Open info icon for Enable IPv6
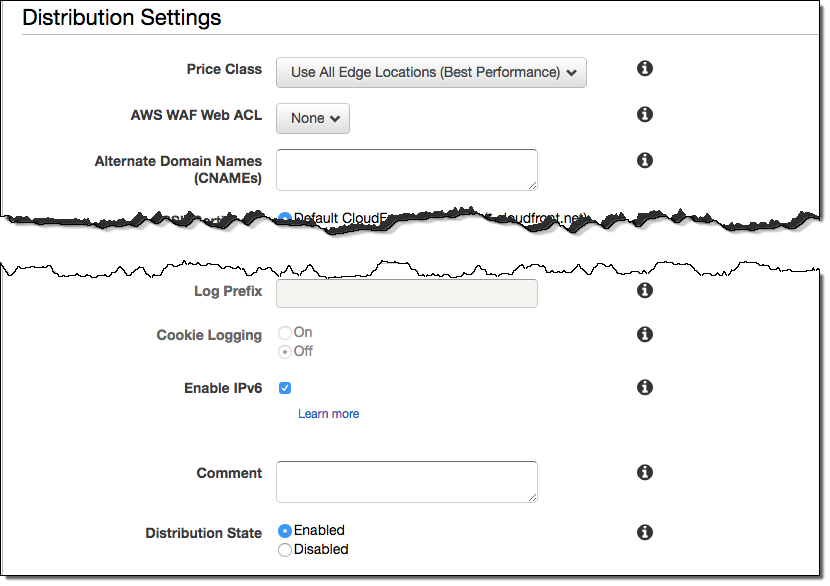 (x=645, y=388)
